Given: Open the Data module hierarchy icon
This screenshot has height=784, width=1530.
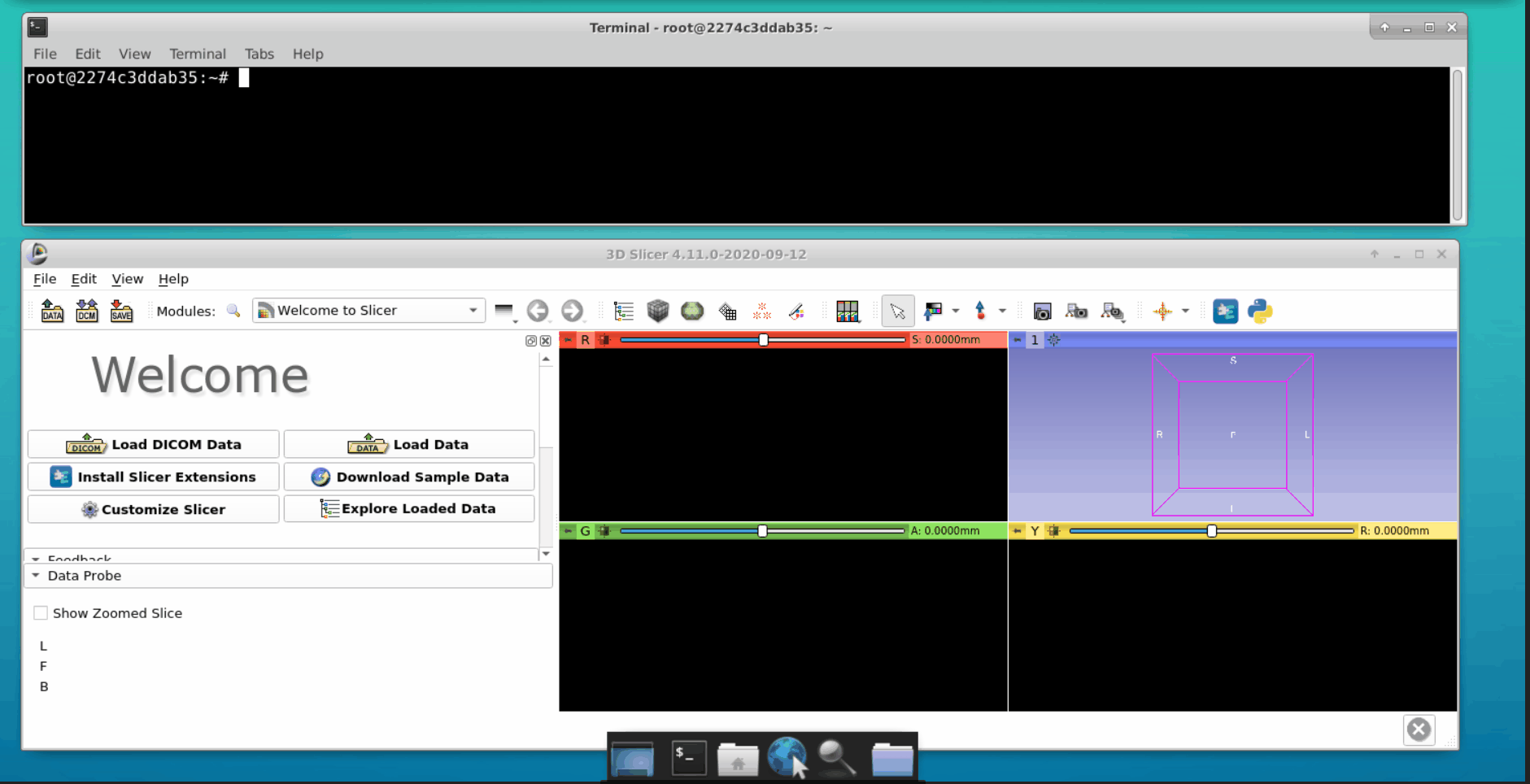Looking at the screenshot, I should [624, 311].
